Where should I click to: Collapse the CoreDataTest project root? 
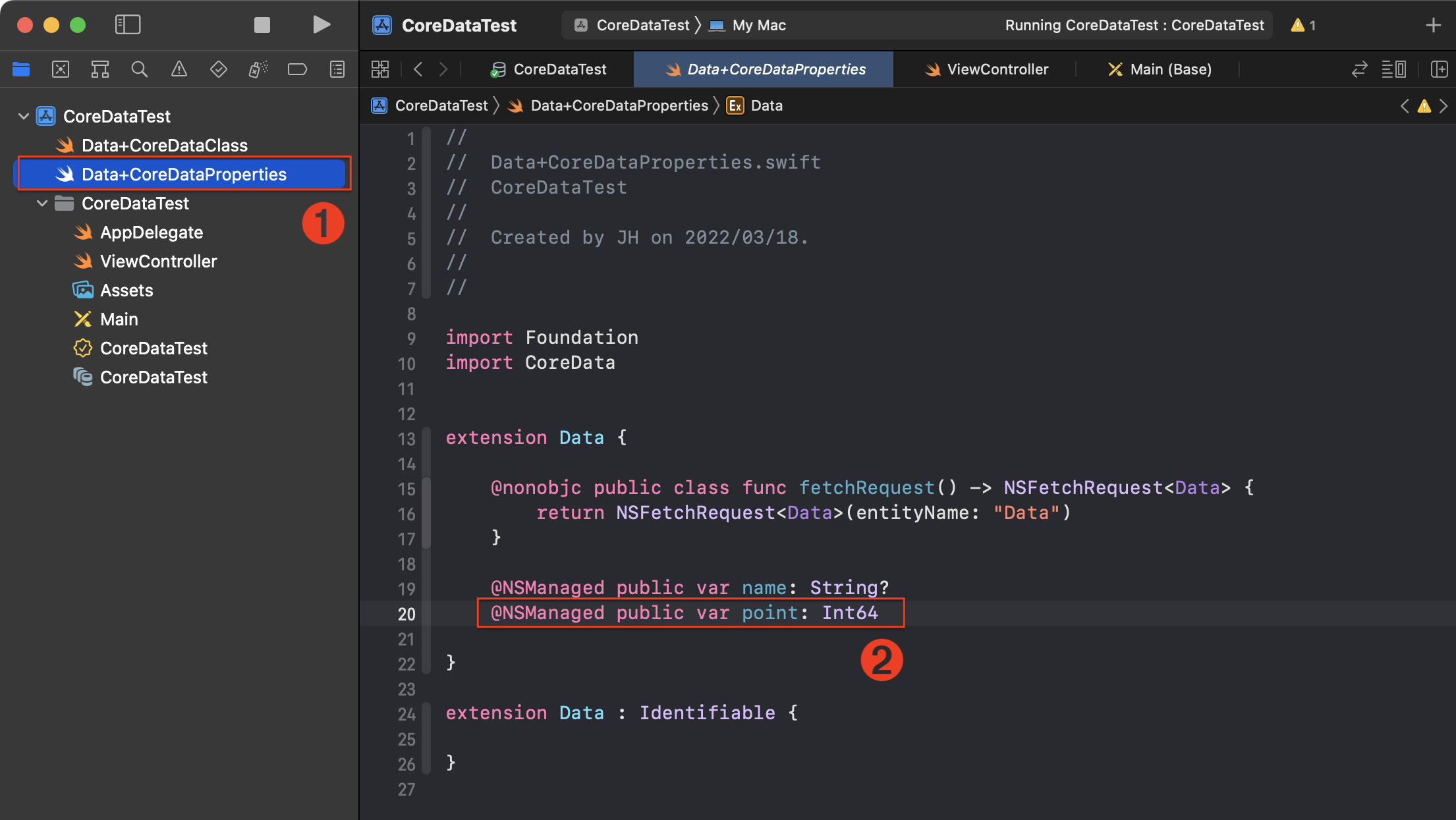click(24, 117)
